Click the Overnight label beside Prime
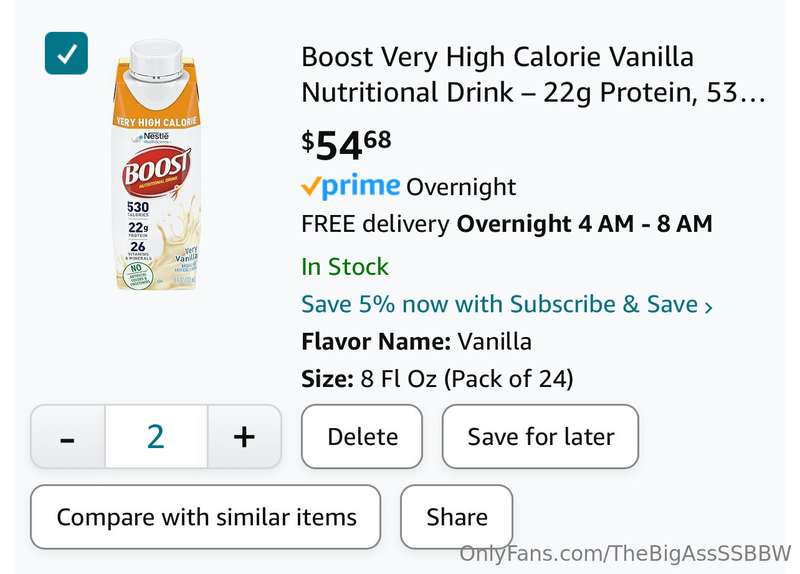The height and width of the screenshot is (574, 800). [x=461, y=187]
